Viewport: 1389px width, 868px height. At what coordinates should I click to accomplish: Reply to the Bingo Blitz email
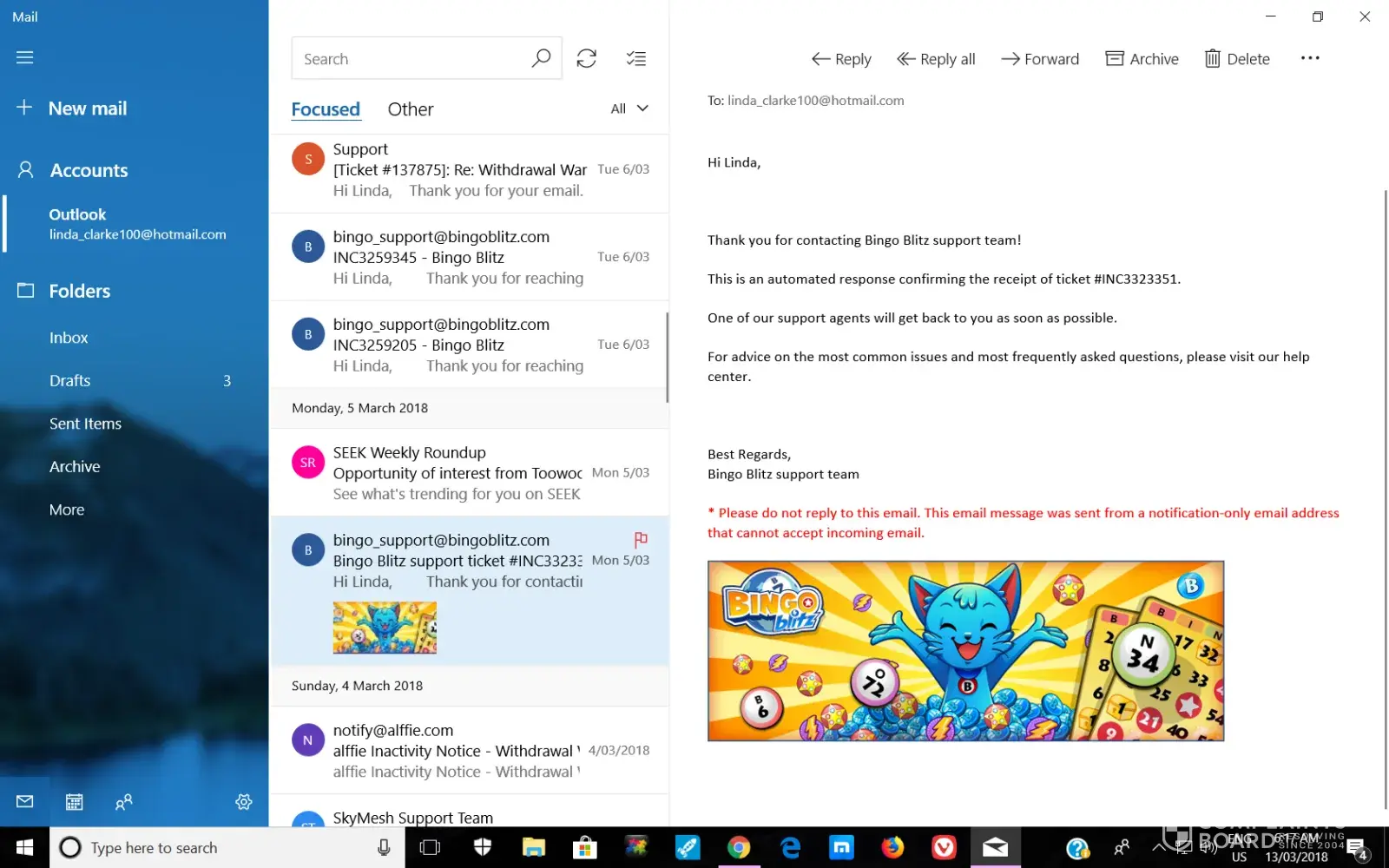tap(841, 59)
